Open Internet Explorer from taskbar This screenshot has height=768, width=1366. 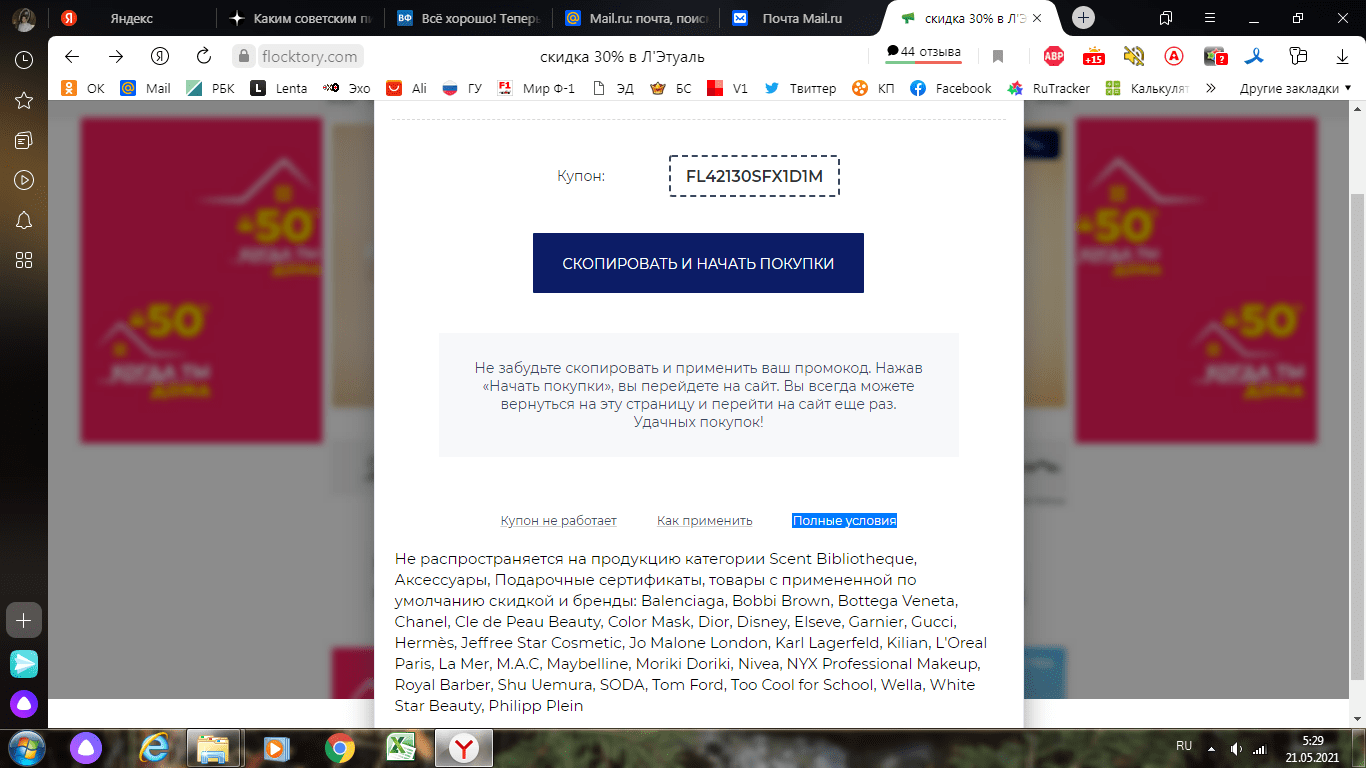pyautogui.click(x=153, y=747)
